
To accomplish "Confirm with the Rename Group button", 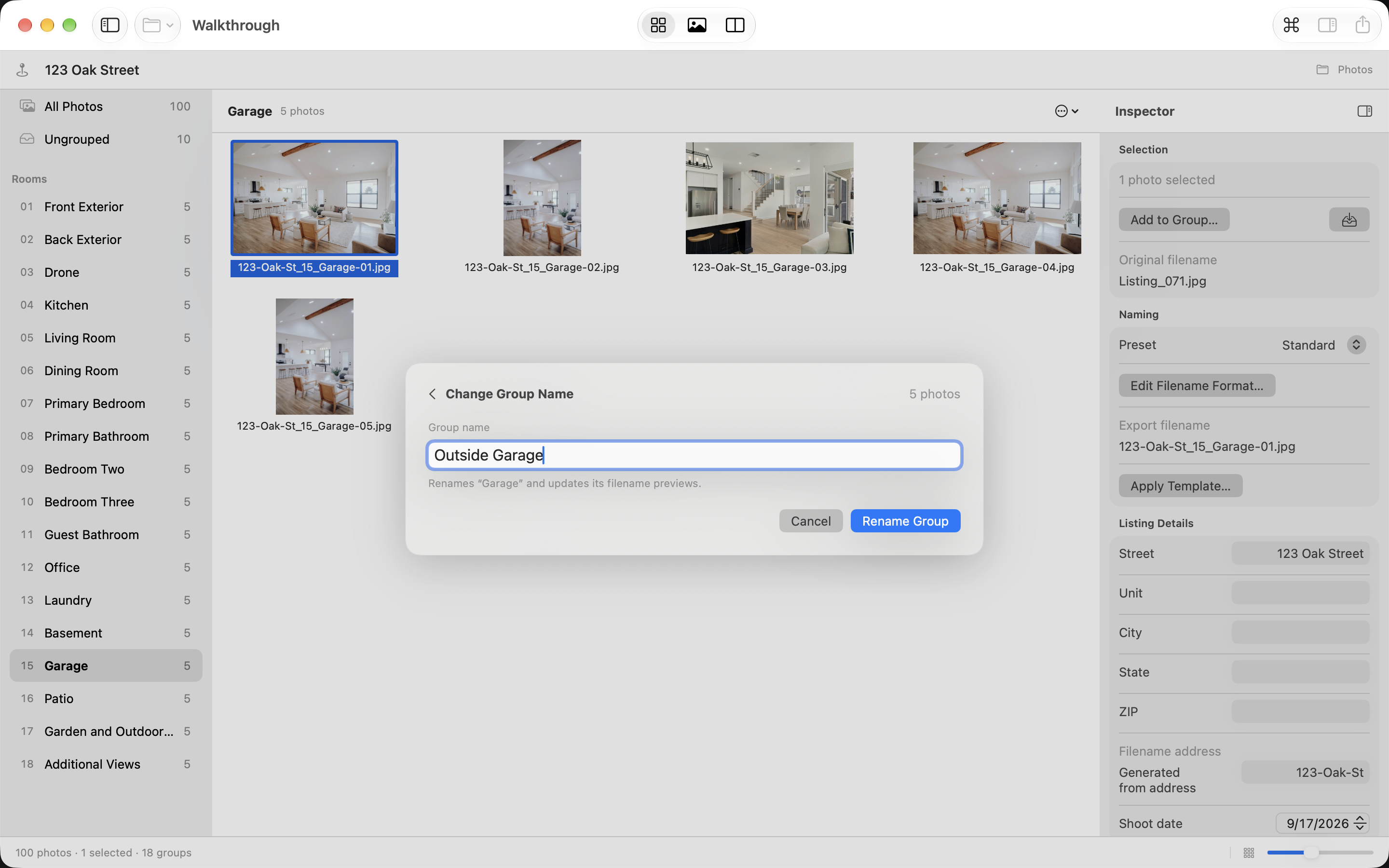I will pyautogui.click(x=905, y=521).
